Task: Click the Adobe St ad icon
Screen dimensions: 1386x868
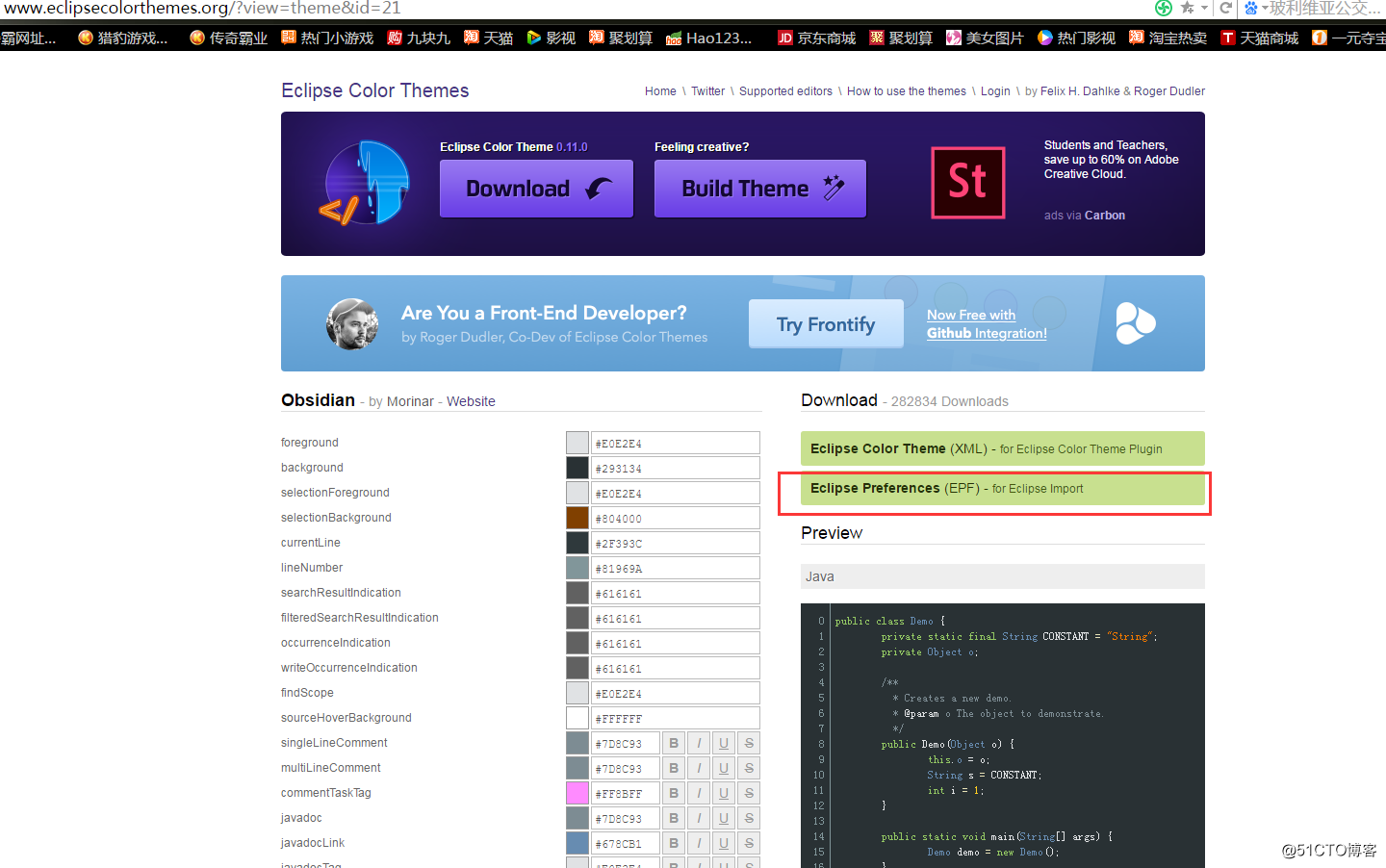Action: pyautogui.click(x=968, y=183)
